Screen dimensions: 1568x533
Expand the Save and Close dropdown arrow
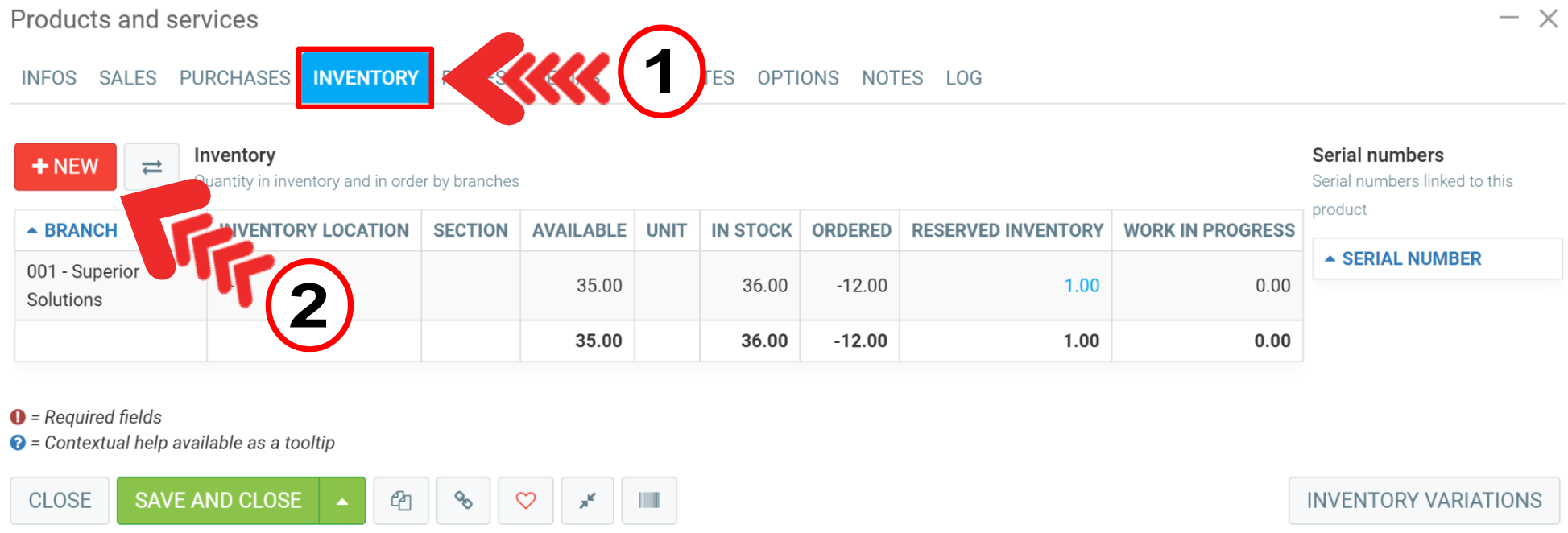tap(342, 501)
